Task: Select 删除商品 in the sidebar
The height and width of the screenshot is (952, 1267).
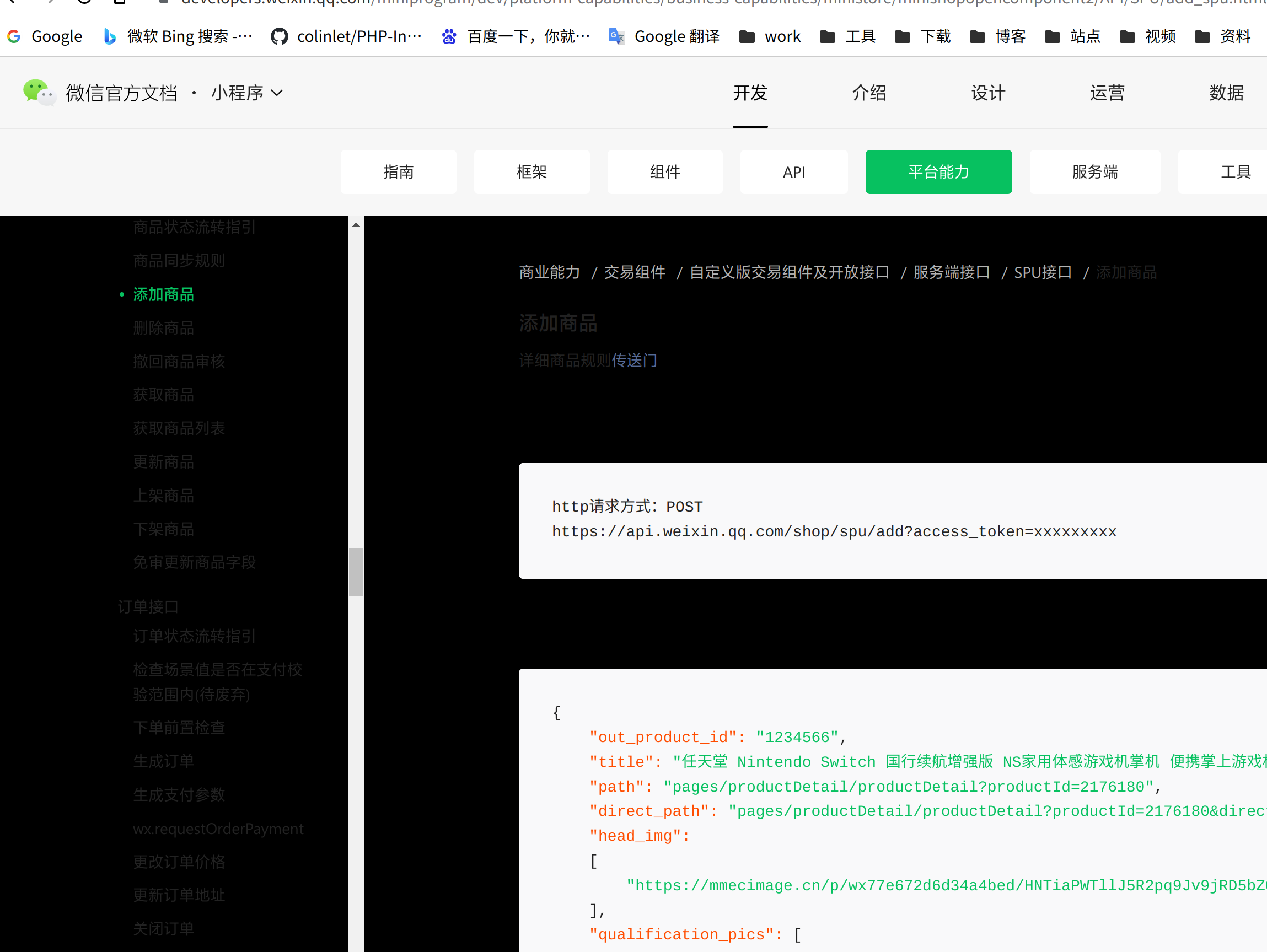Action: pyautogui.click(x=163, y=327)
